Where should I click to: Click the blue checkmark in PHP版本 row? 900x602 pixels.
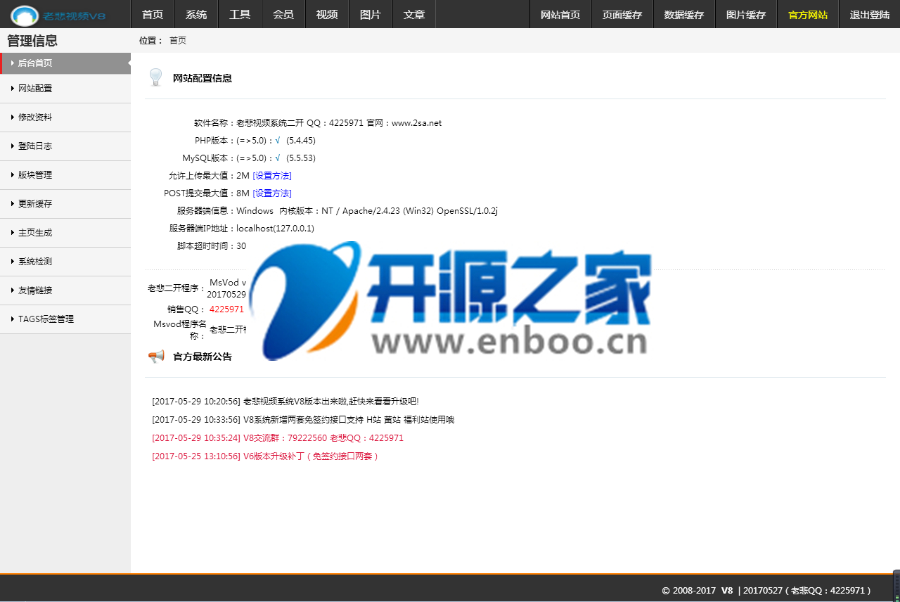(x=278, y=140)
